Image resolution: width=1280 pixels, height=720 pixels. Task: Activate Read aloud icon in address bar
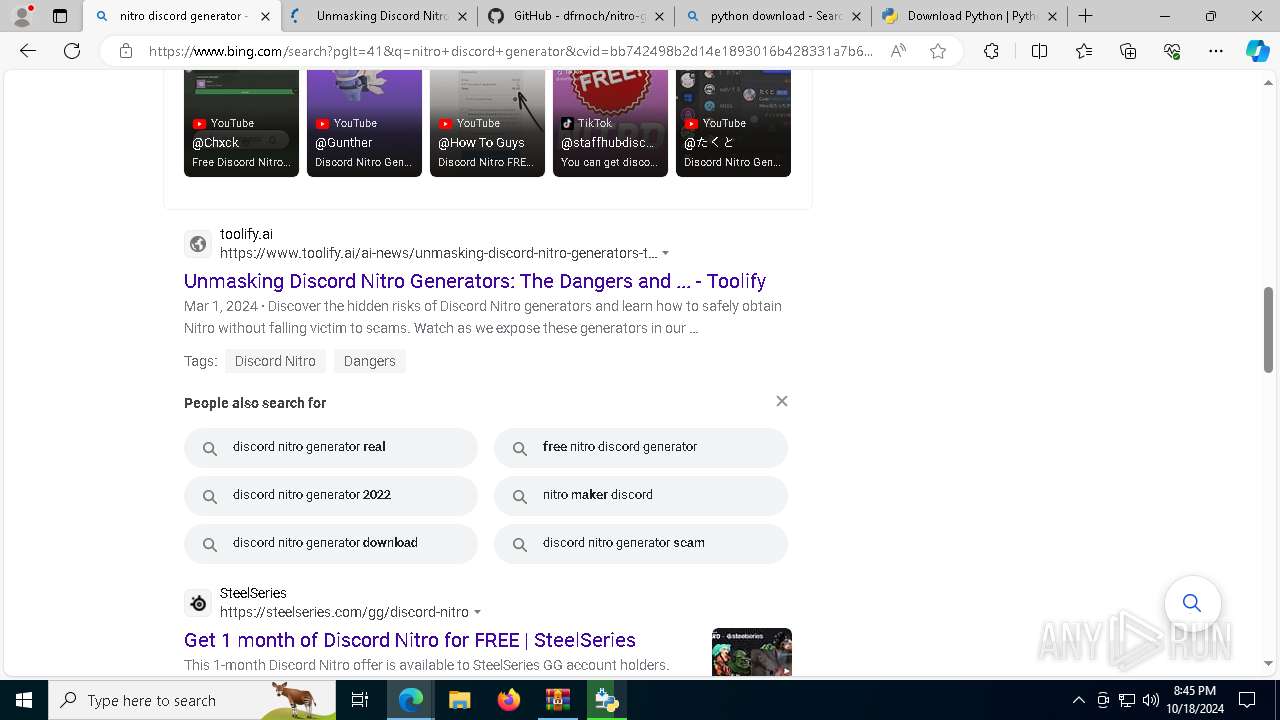point(898,51)
